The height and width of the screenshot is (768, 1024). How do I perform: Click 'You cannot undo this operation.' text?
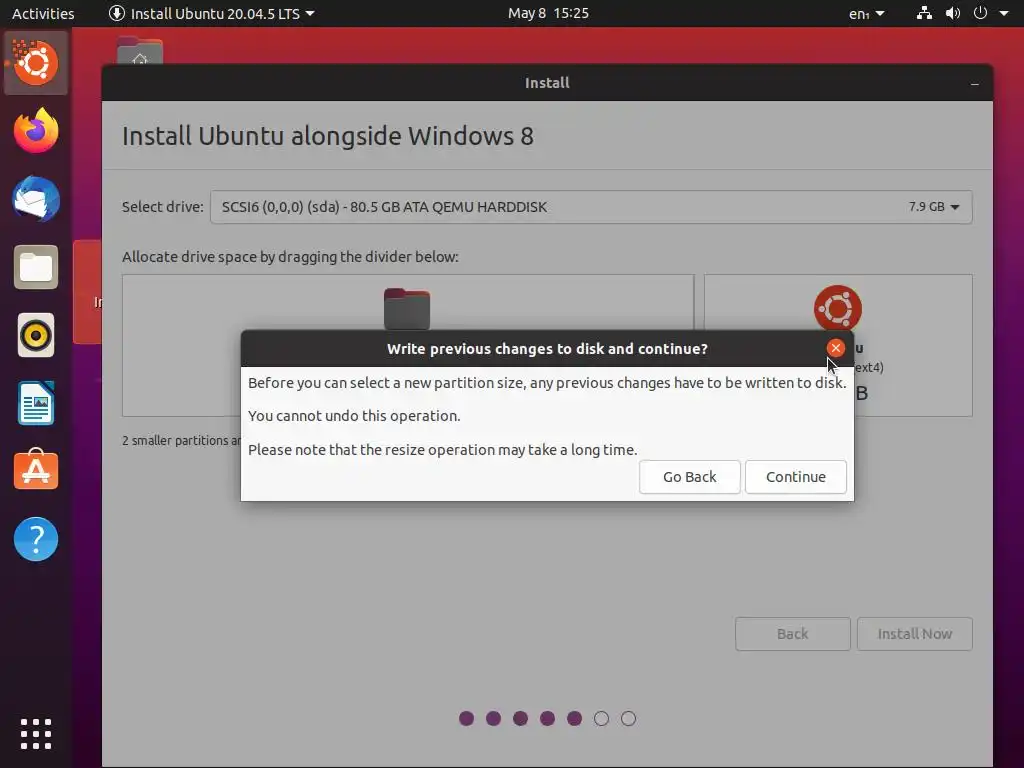point(354,416)
